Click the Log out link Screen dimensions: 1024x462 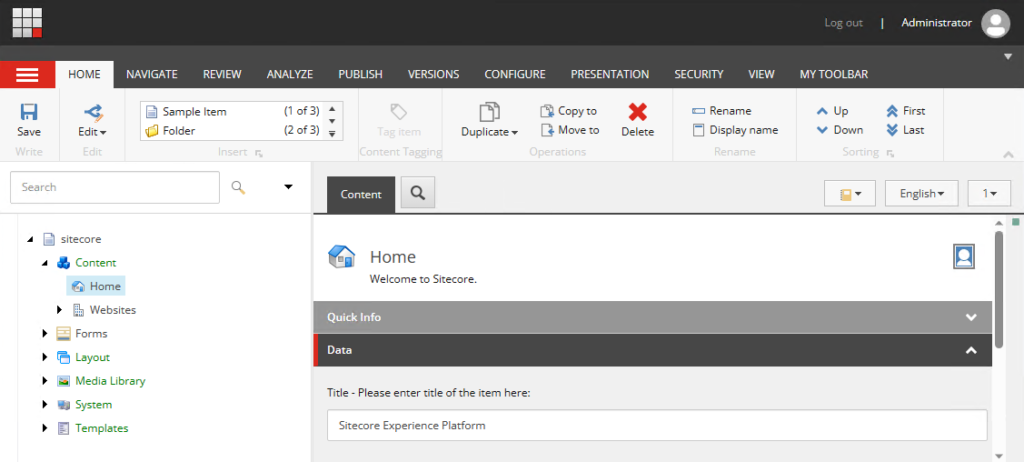point(843,23)
